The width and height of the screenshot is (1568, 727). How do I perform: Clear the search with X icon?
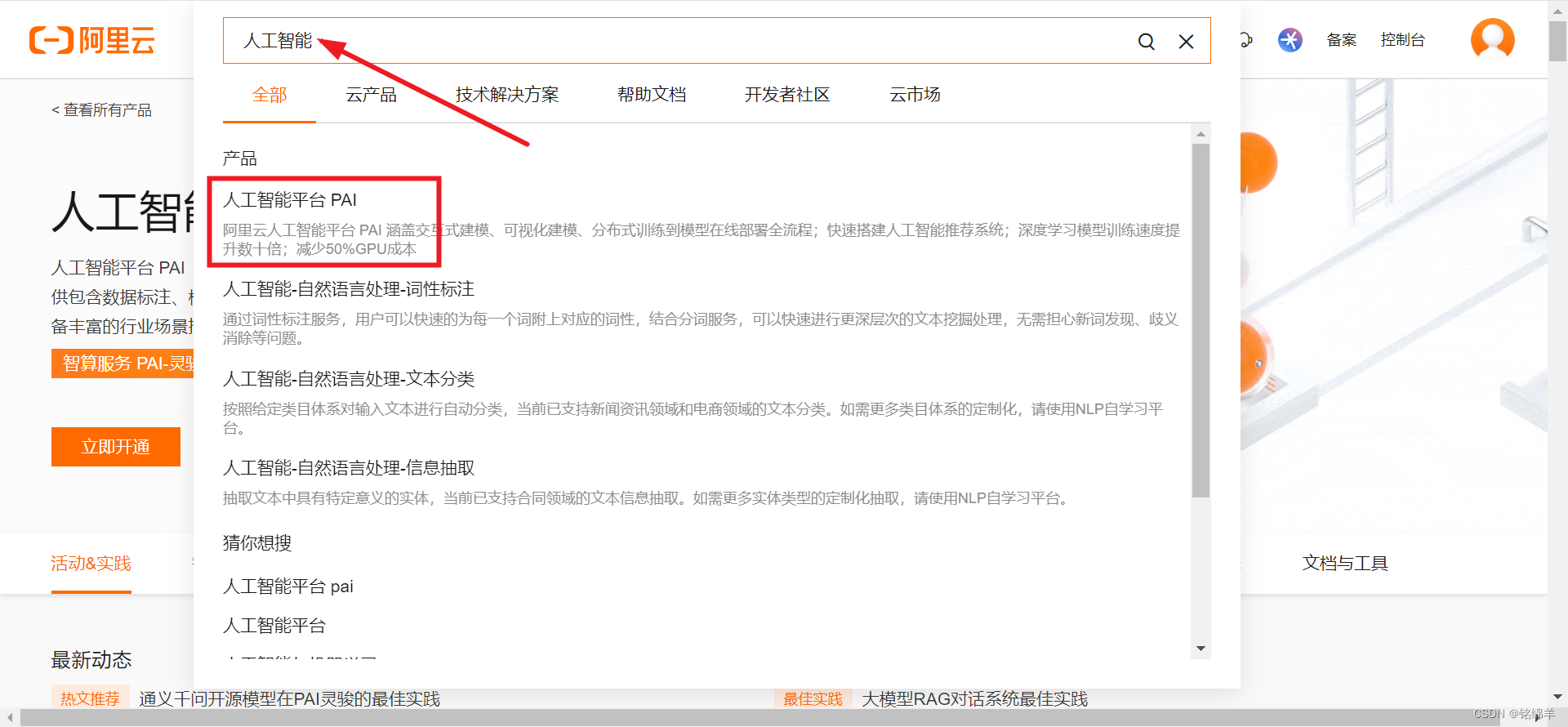(x=1186, y=42)
